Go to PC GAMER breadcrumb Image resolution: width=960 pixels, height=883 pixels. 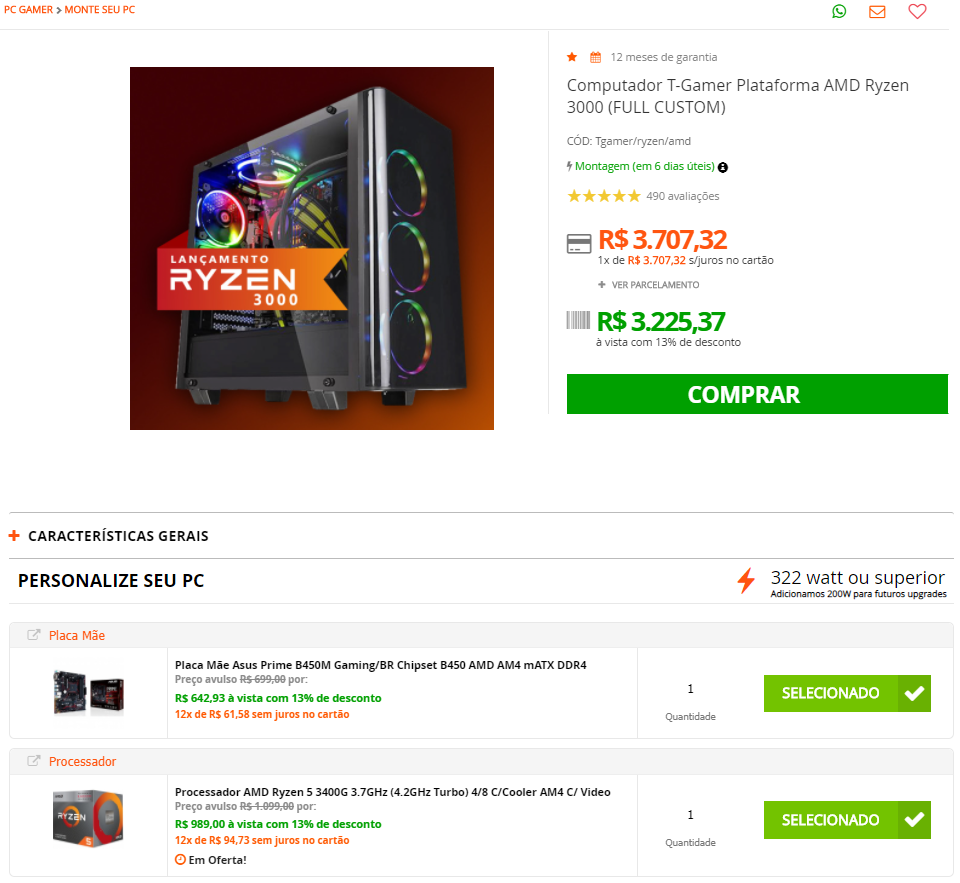28,10
